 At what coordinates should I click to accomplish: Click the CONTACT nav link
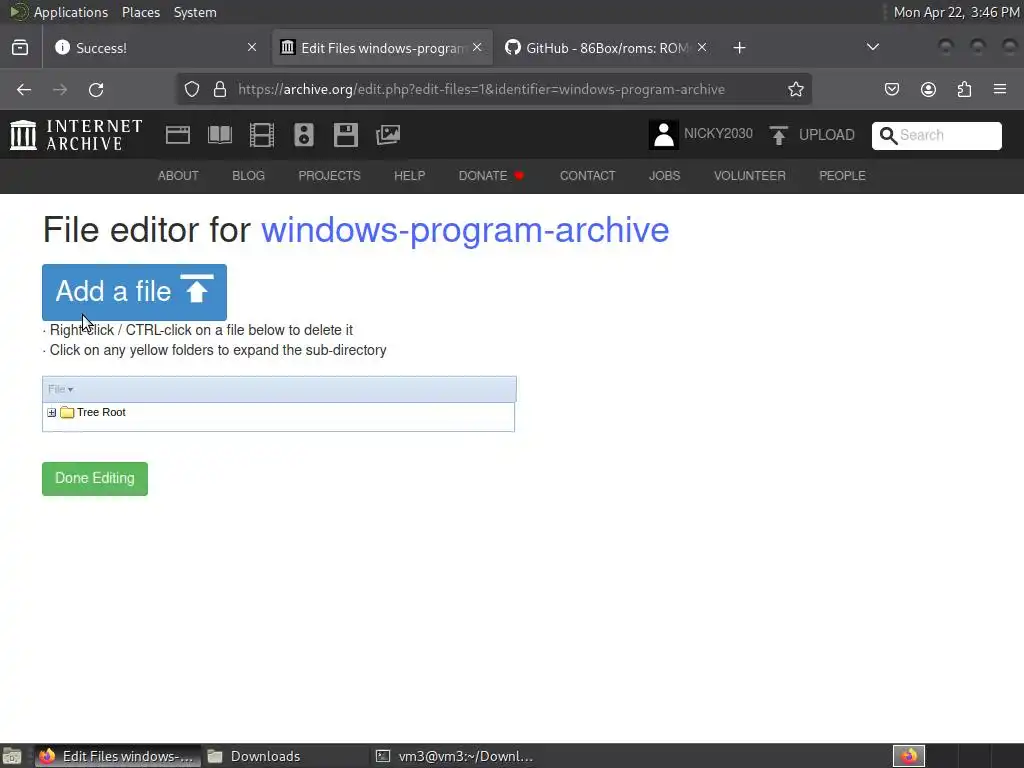tap(587, 176)
